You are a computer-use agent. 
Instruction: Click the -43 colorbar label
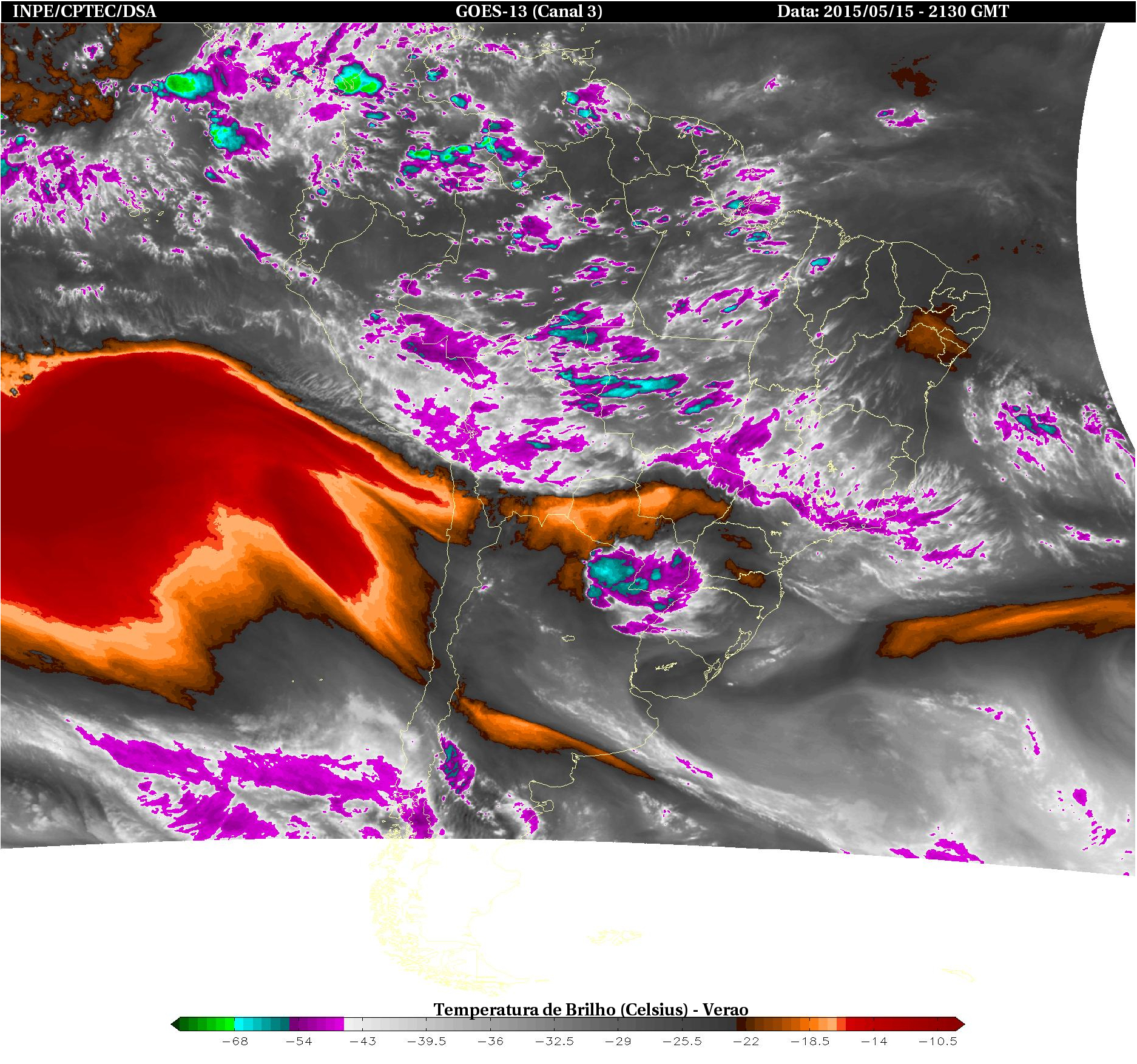pos(363,1042)
